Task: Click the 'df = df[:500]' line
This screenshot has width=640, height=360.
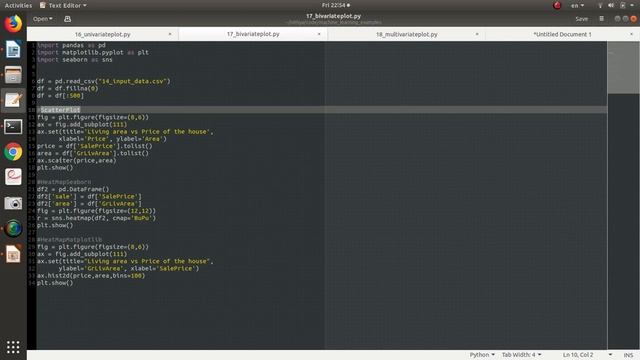Action: [x=60, y=96]
